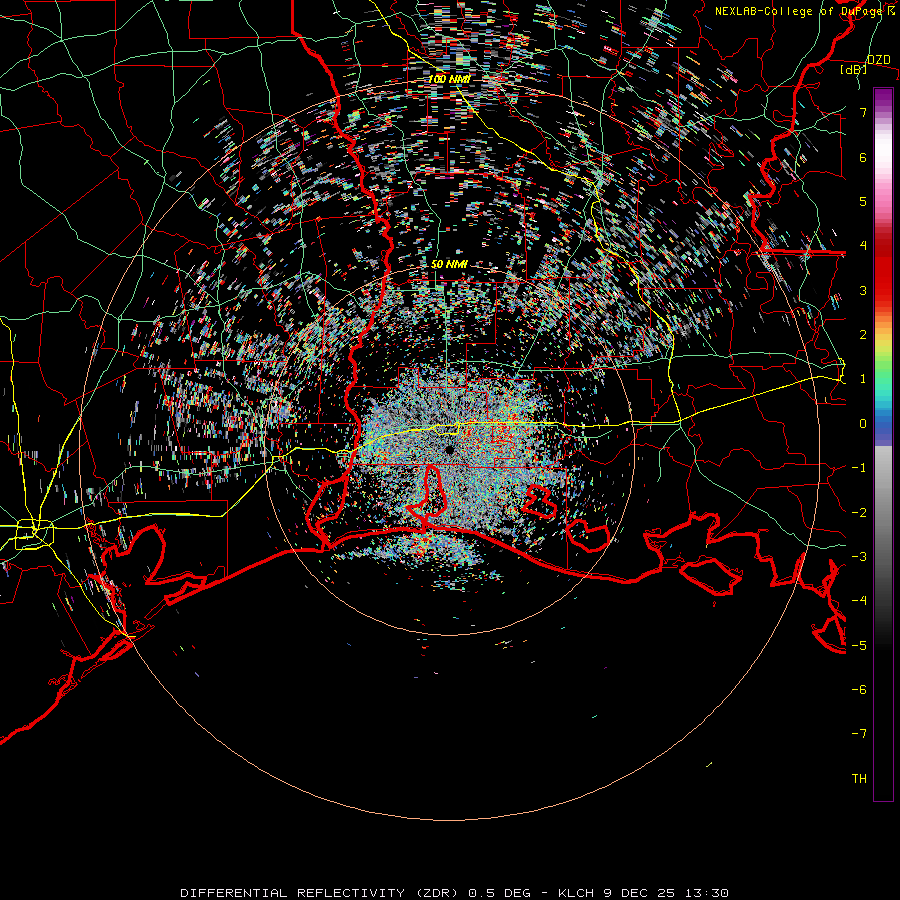This screenshot has width=900, height=900.
Task: Click the 1 tick label on color scale
Action: coord(863,379)
